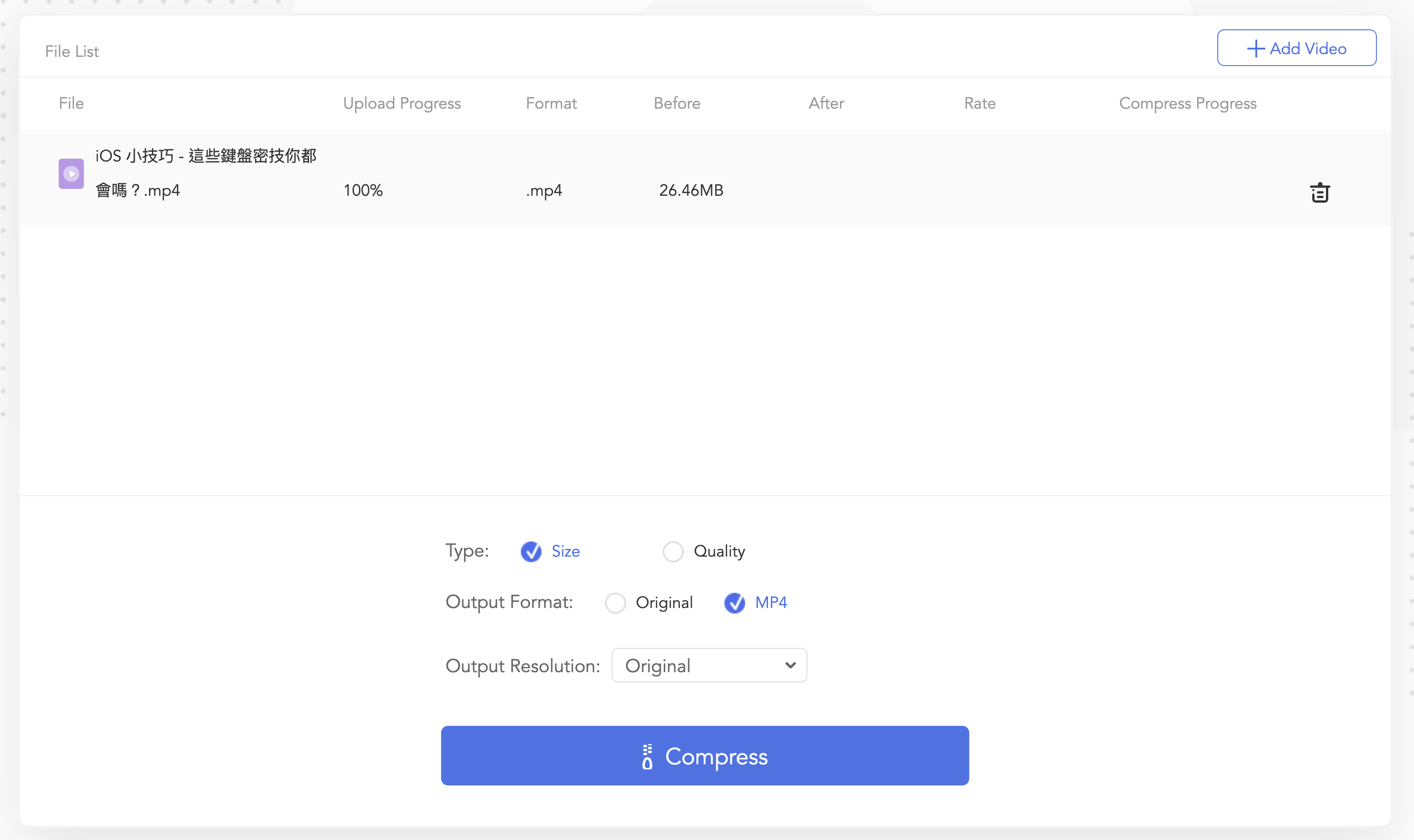
Task: Click the Upload Progress column header
Action: [x=402, y=103]
